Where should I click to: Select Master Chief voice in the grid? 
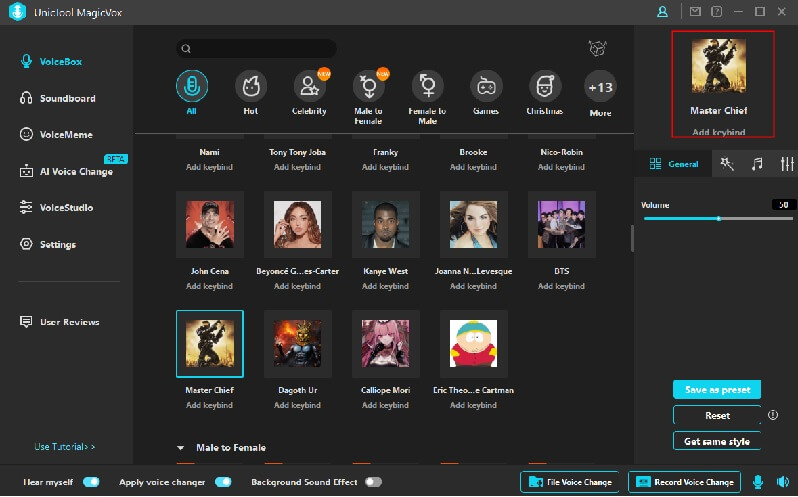click(210, 344)
